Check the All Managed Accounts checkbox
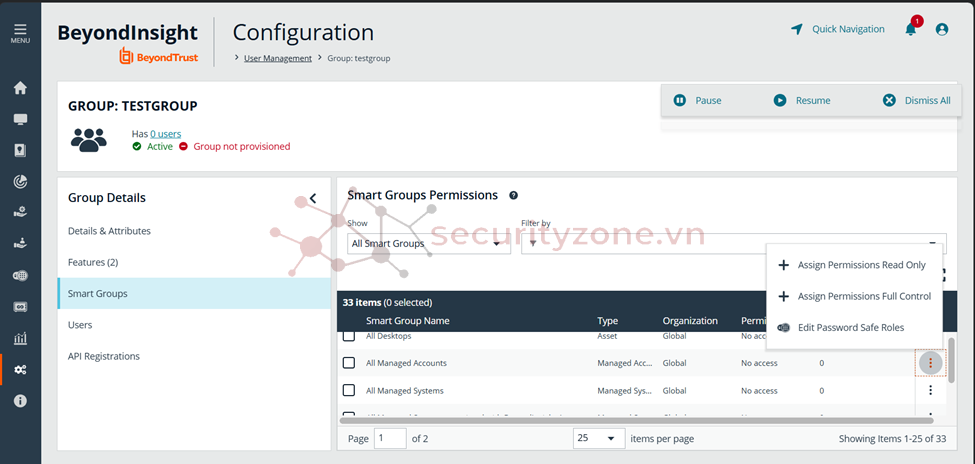Viewport: 975px width, 464px height. 349,363
